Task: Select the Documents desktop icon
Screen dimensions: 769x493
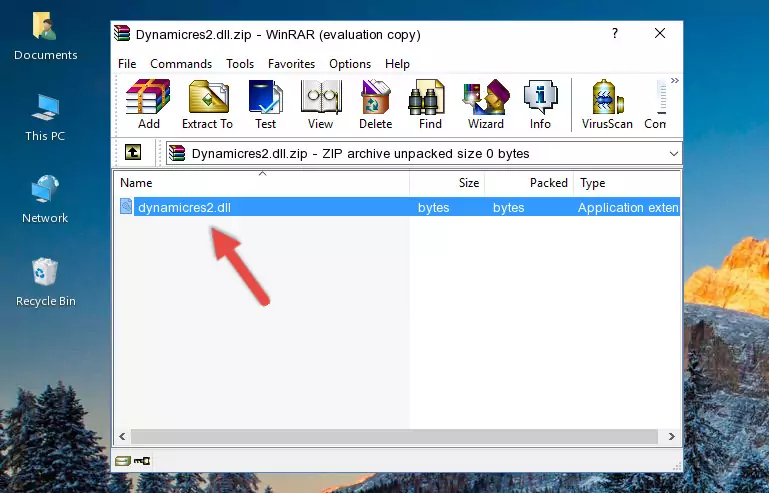Action: tap(45, 37)
